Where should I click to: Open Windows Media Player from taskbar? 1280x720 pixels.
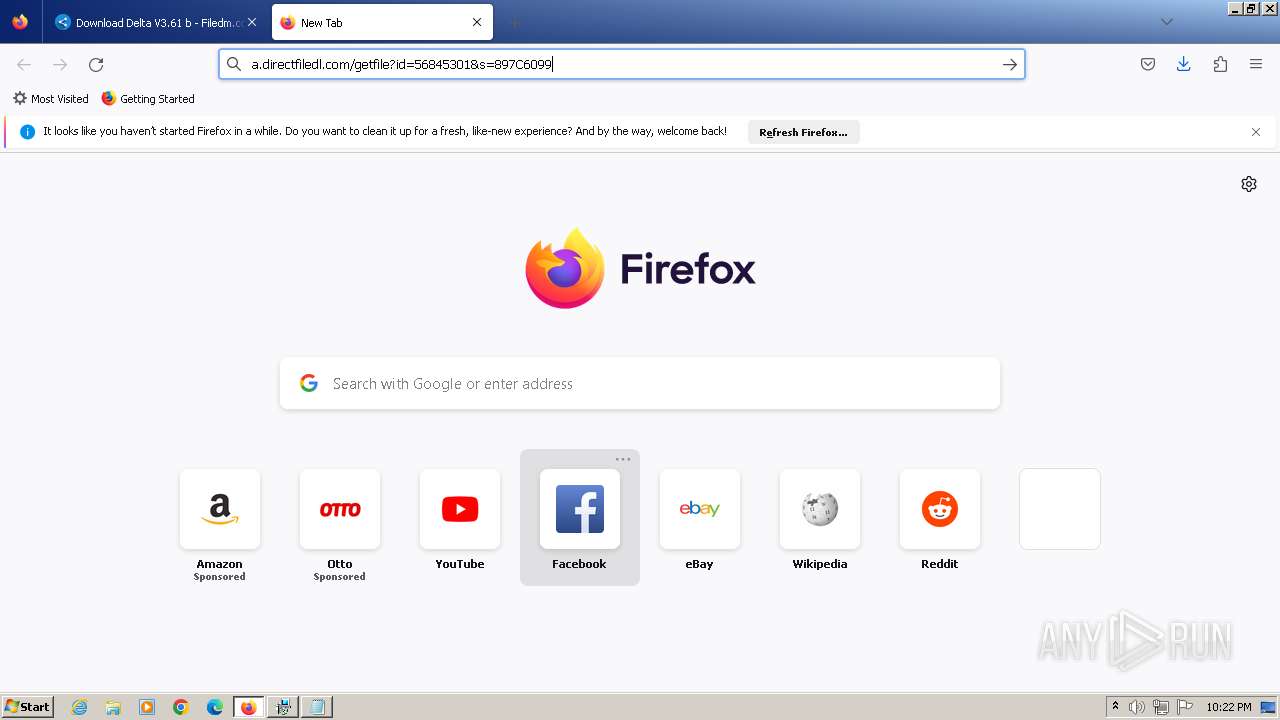point(147,707)
